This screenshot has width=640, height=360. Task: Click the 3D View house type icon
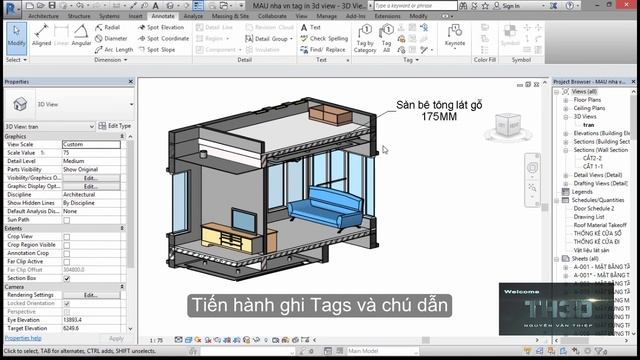20,104
